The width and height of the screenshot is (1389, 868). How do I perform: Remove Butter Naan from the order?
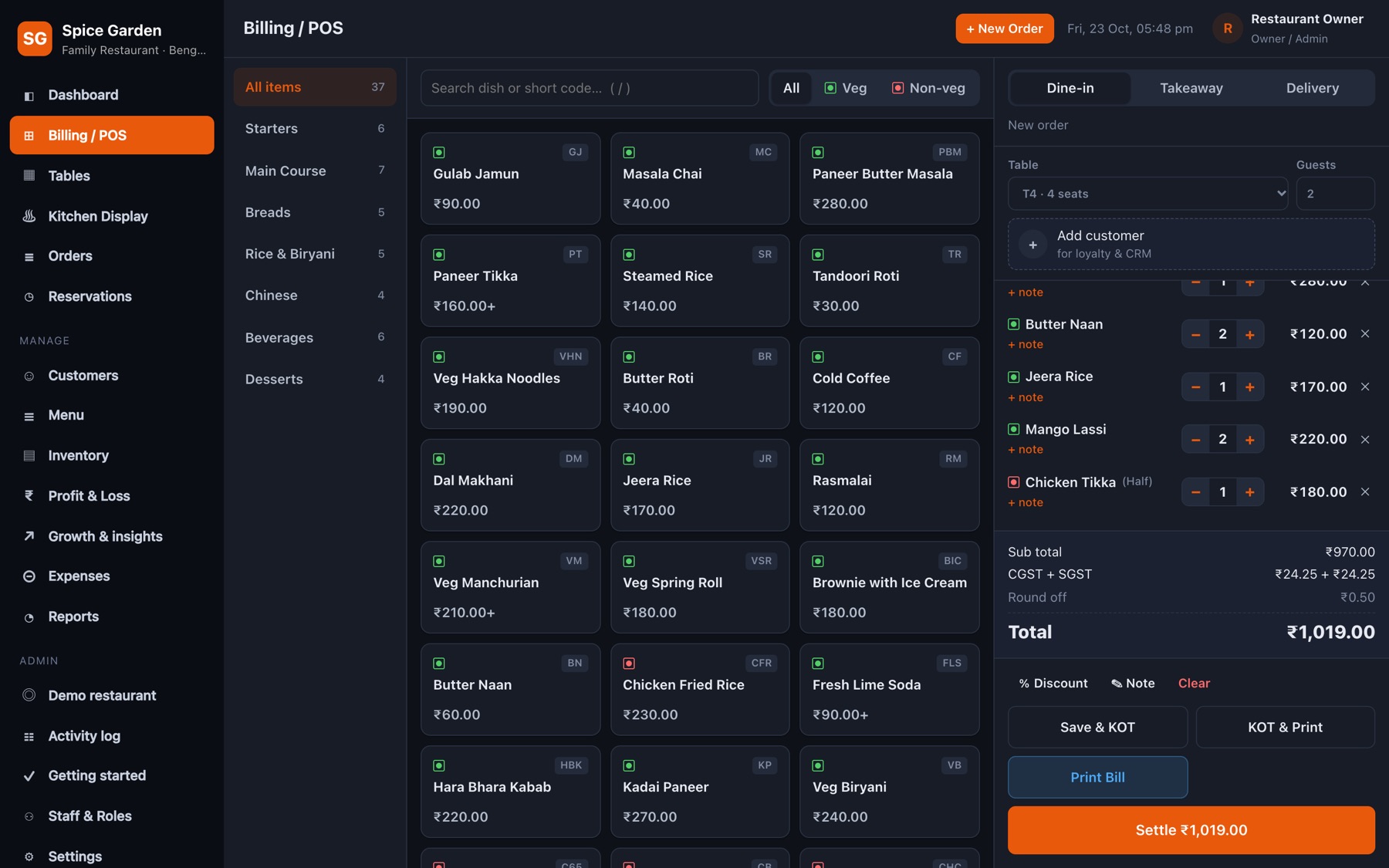click(1365, 334)
